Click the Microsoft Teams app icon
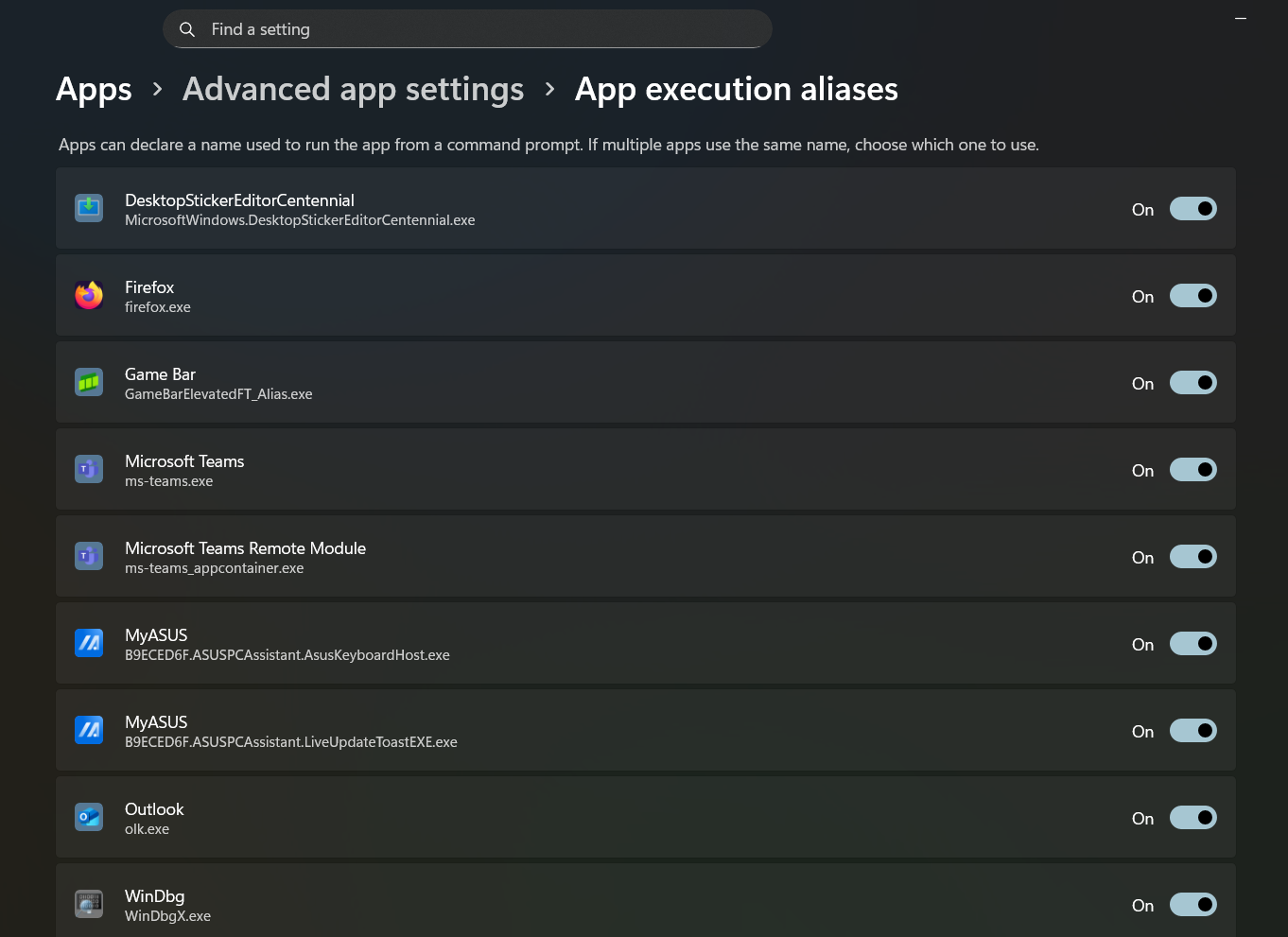The image size is (1288, 937). (x=89, y=469)
